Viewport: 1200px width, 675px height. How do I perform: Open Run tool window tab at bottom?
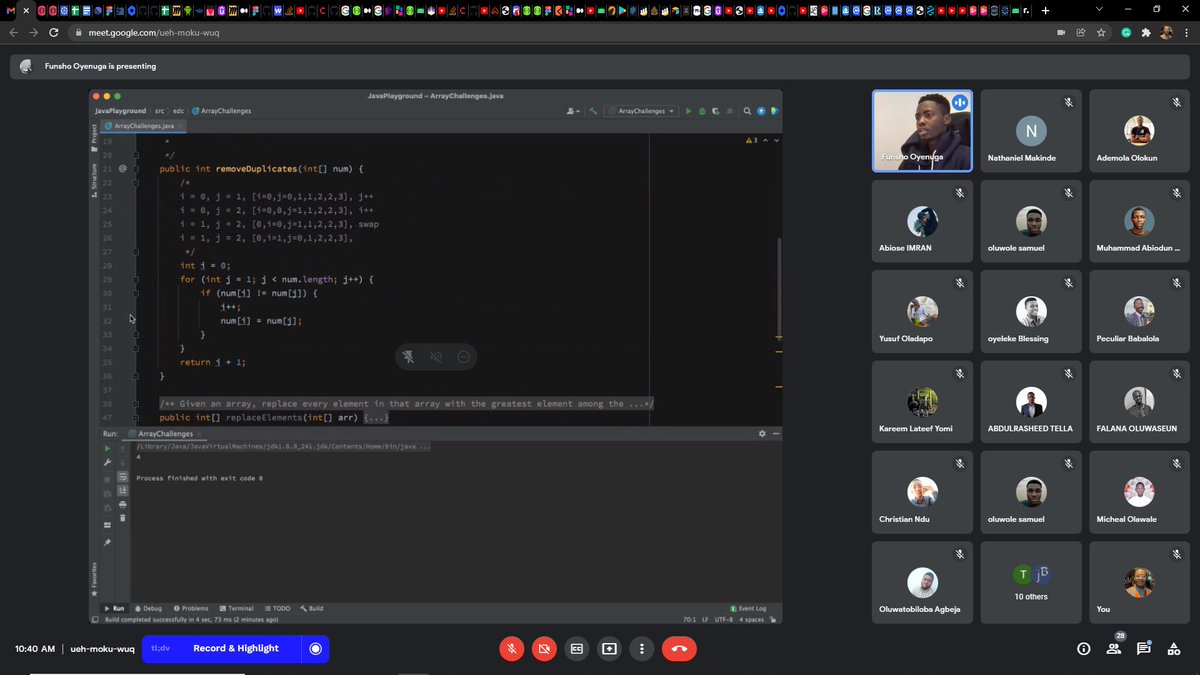114,608
